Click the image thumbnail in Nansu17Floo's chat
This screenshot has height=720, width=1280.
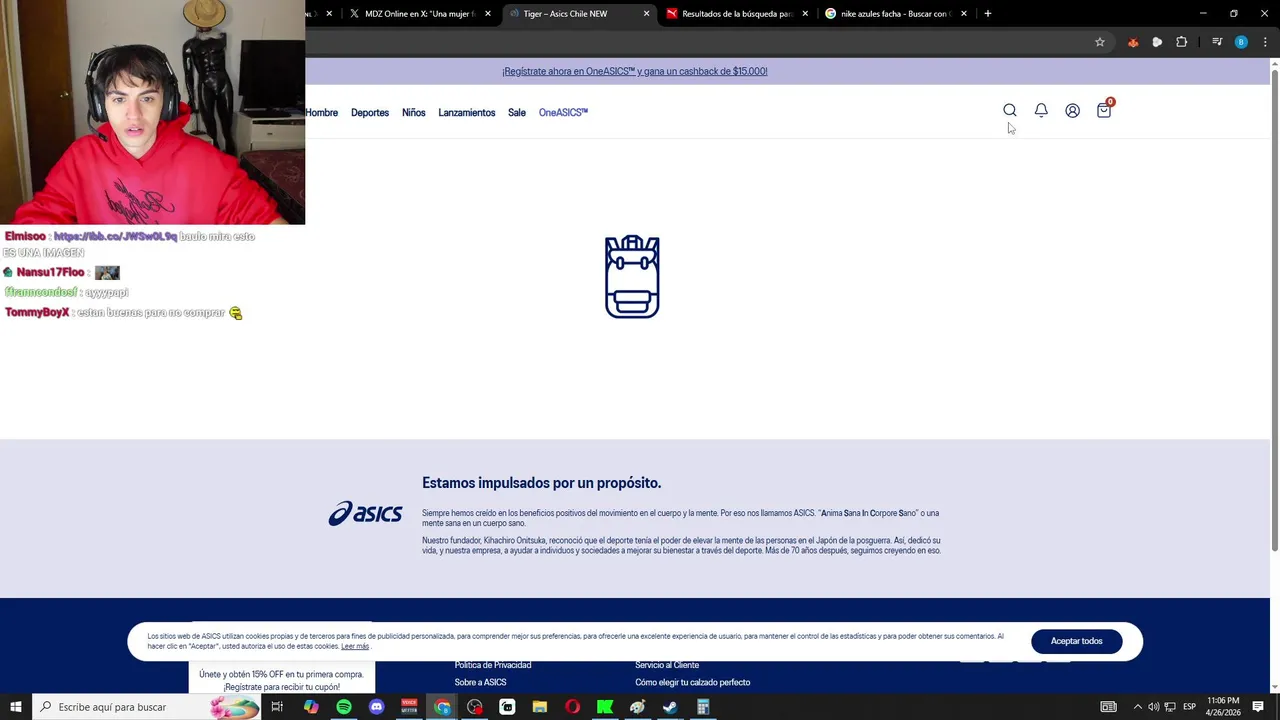pos(107,273)
